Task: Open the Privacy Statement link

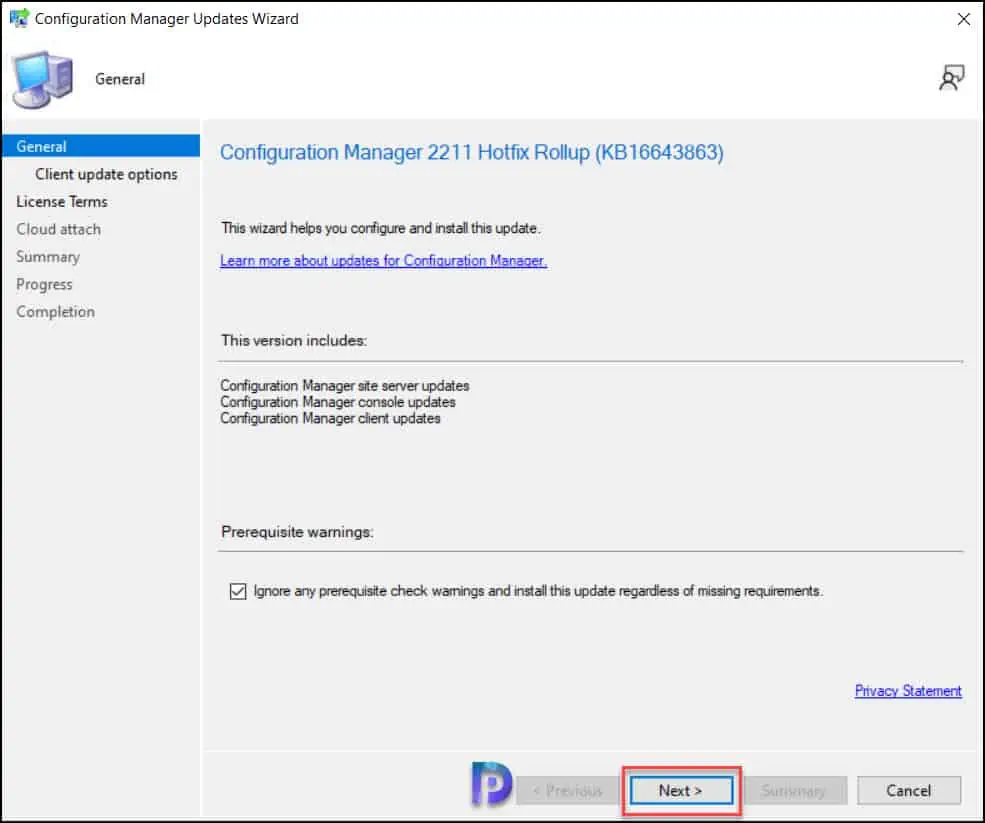Action: pyautogui.click(x=908, y=691)
